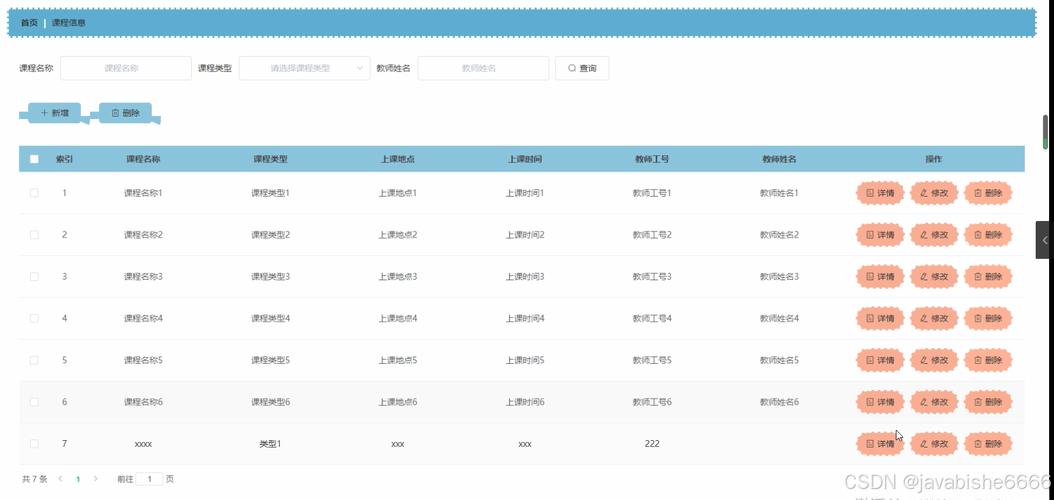Click cell 222 in row 7
Screen dimensions: 1054x500
click(x=652, y=444)
